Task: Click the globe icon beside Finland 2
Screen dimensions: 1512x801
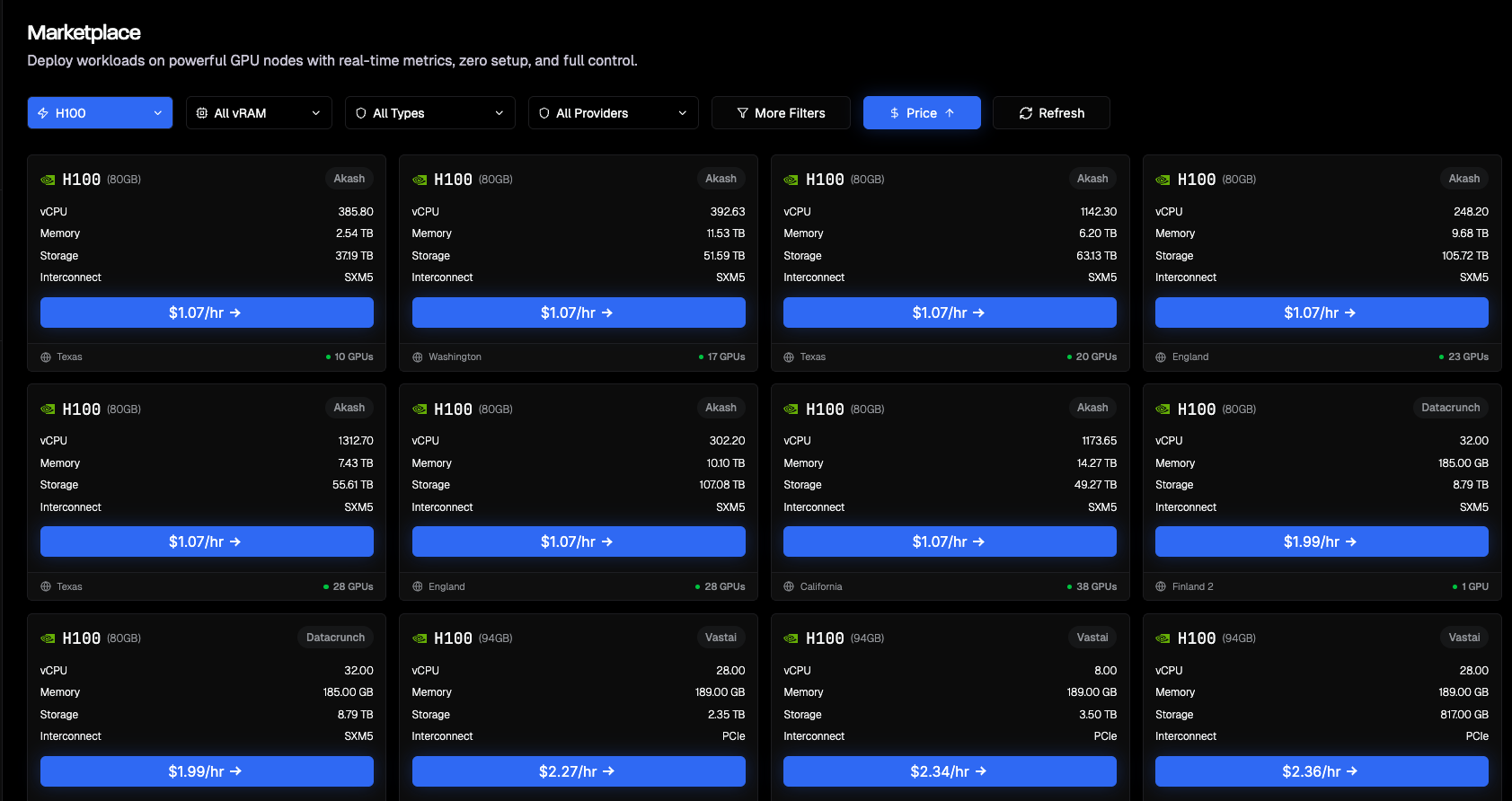Action: click(x=1161, y=586)
